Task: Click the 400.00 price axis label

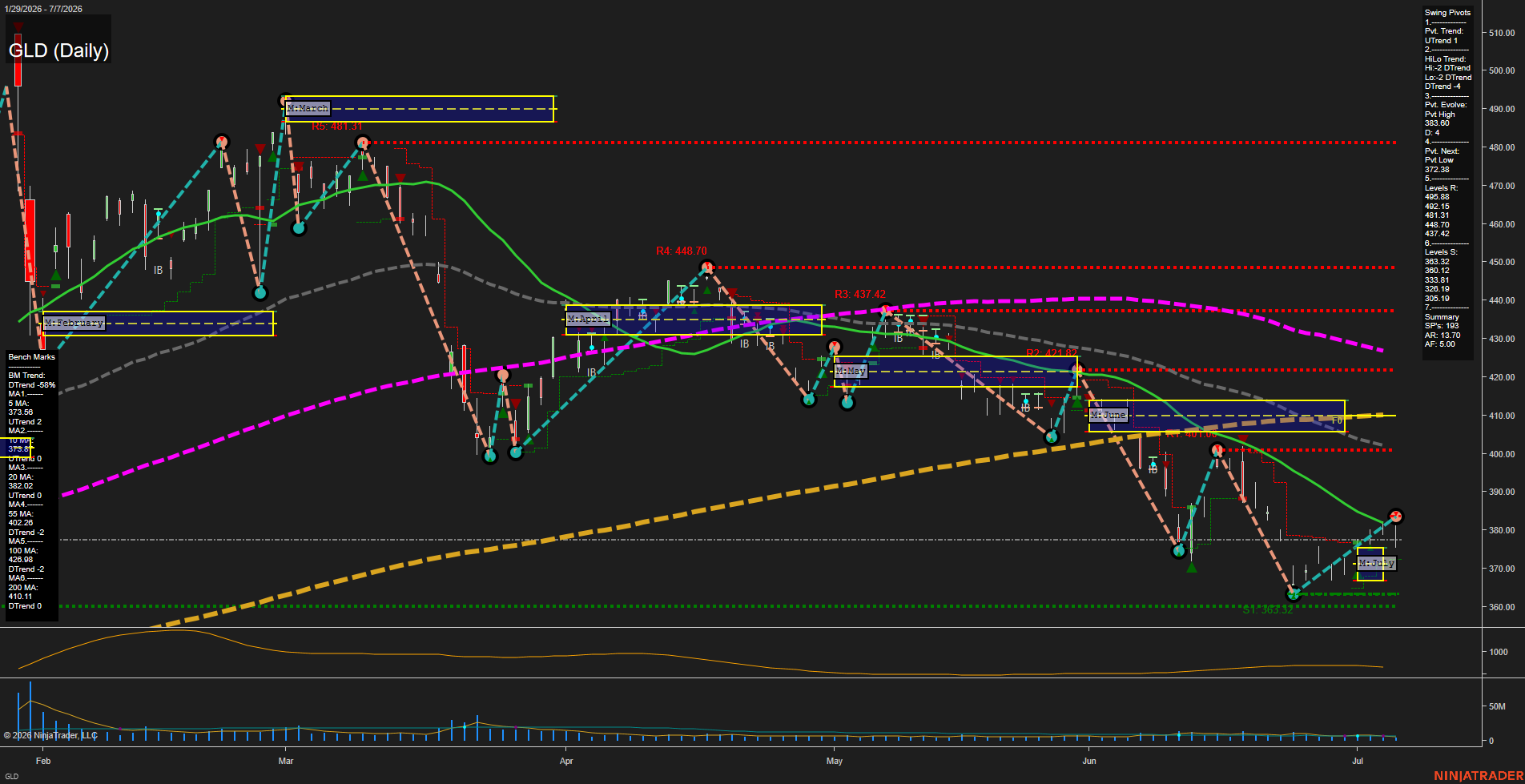Action: (1502, 454)
